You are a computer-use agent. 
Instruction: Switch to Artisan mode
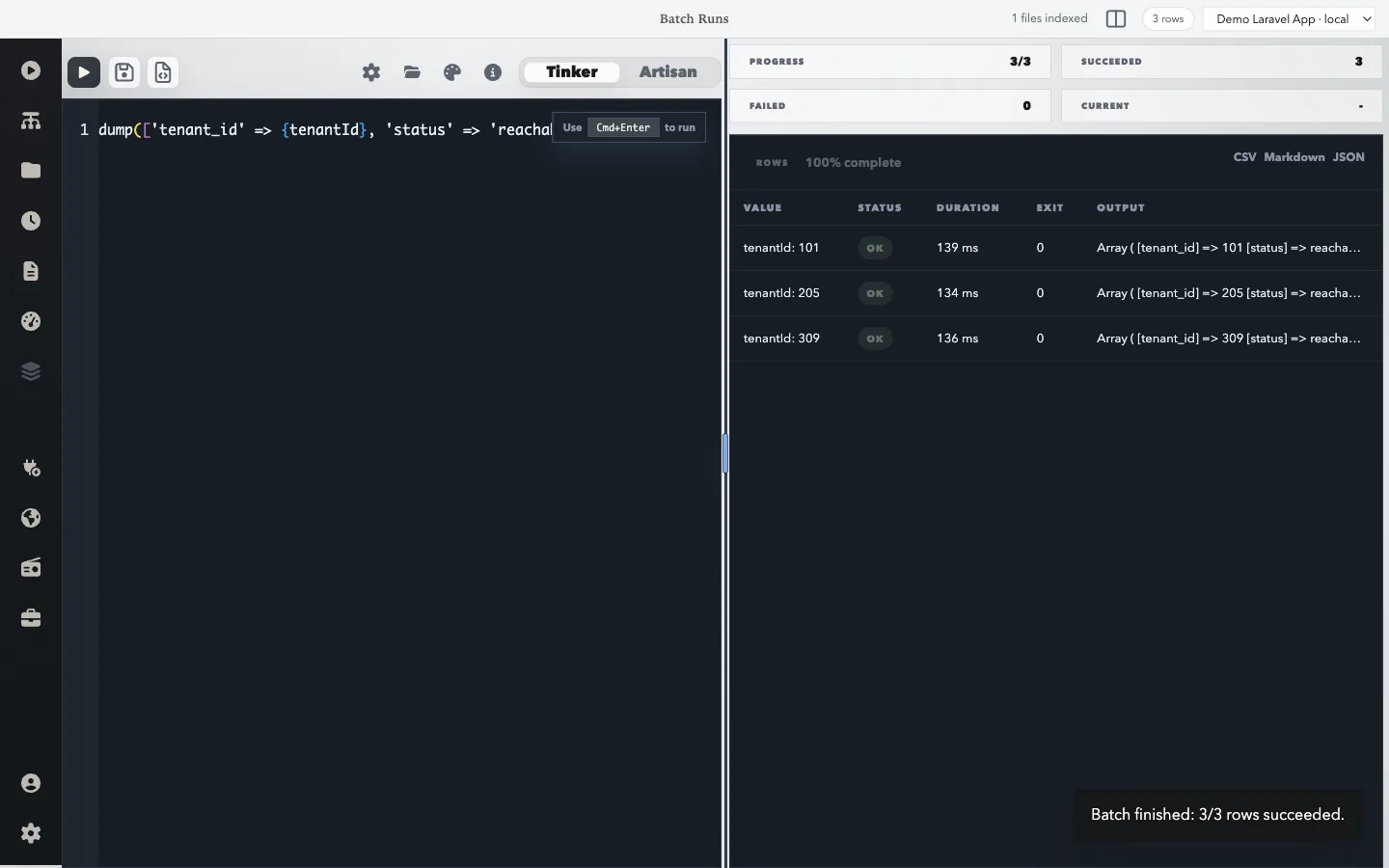tap(667, 72)
